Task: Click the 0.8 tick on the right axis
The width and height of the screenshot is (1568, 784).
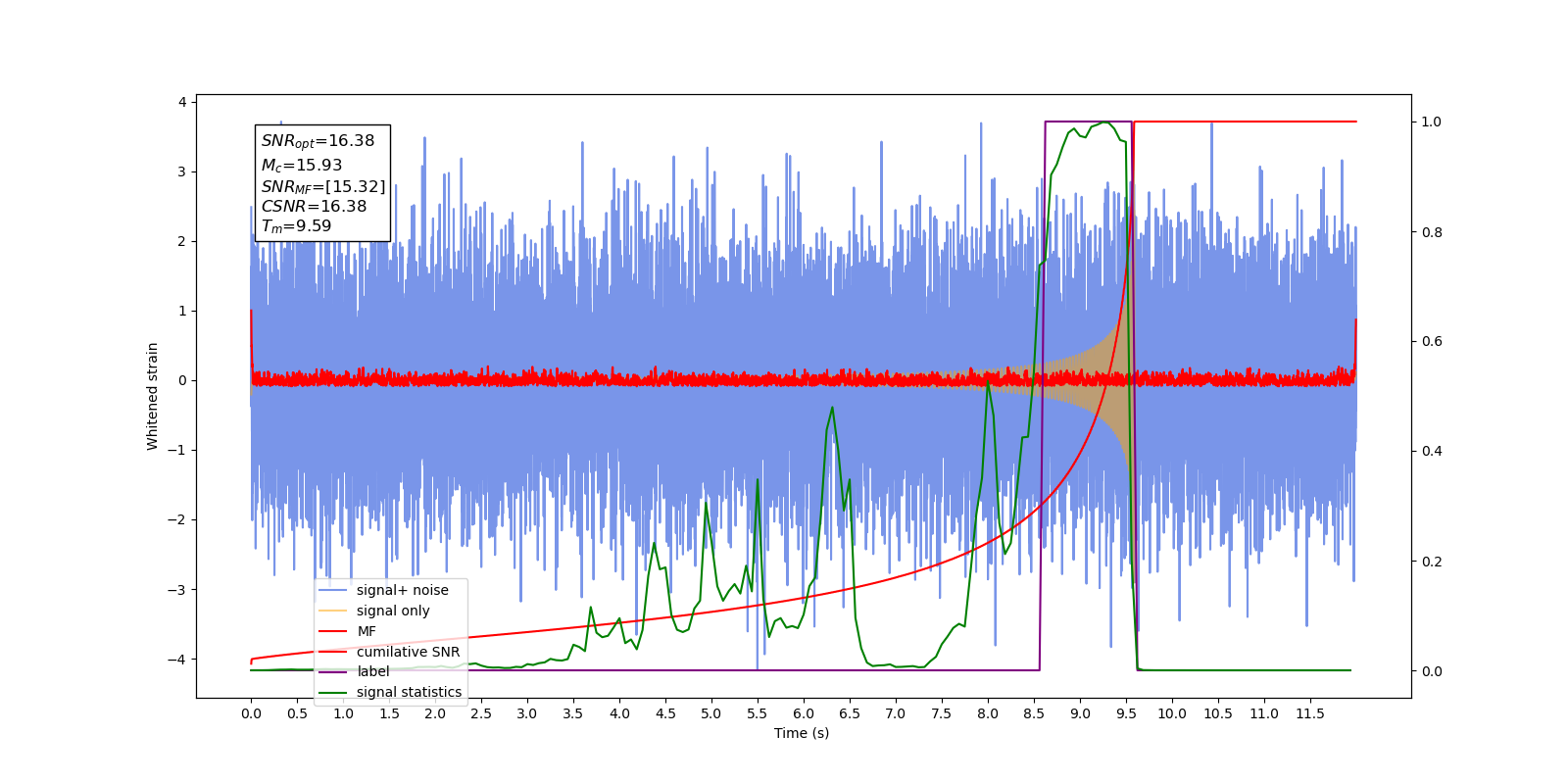Action: [1432, 232]
